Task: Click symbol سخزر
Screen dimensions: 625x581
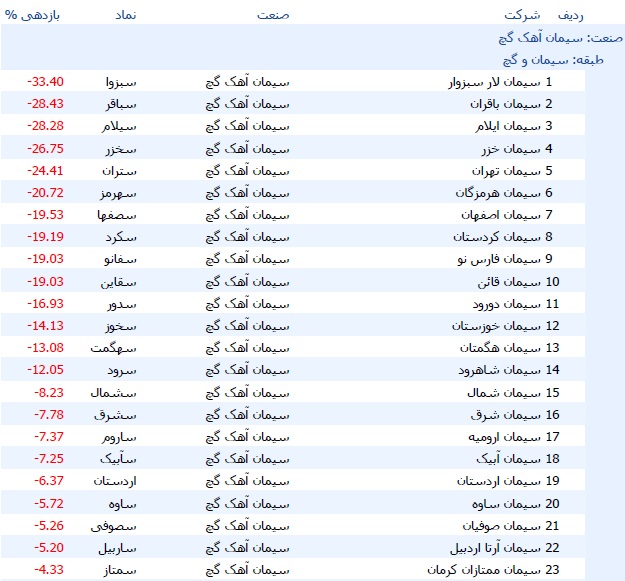Action: pyautogui.click(x=121, y=149)
